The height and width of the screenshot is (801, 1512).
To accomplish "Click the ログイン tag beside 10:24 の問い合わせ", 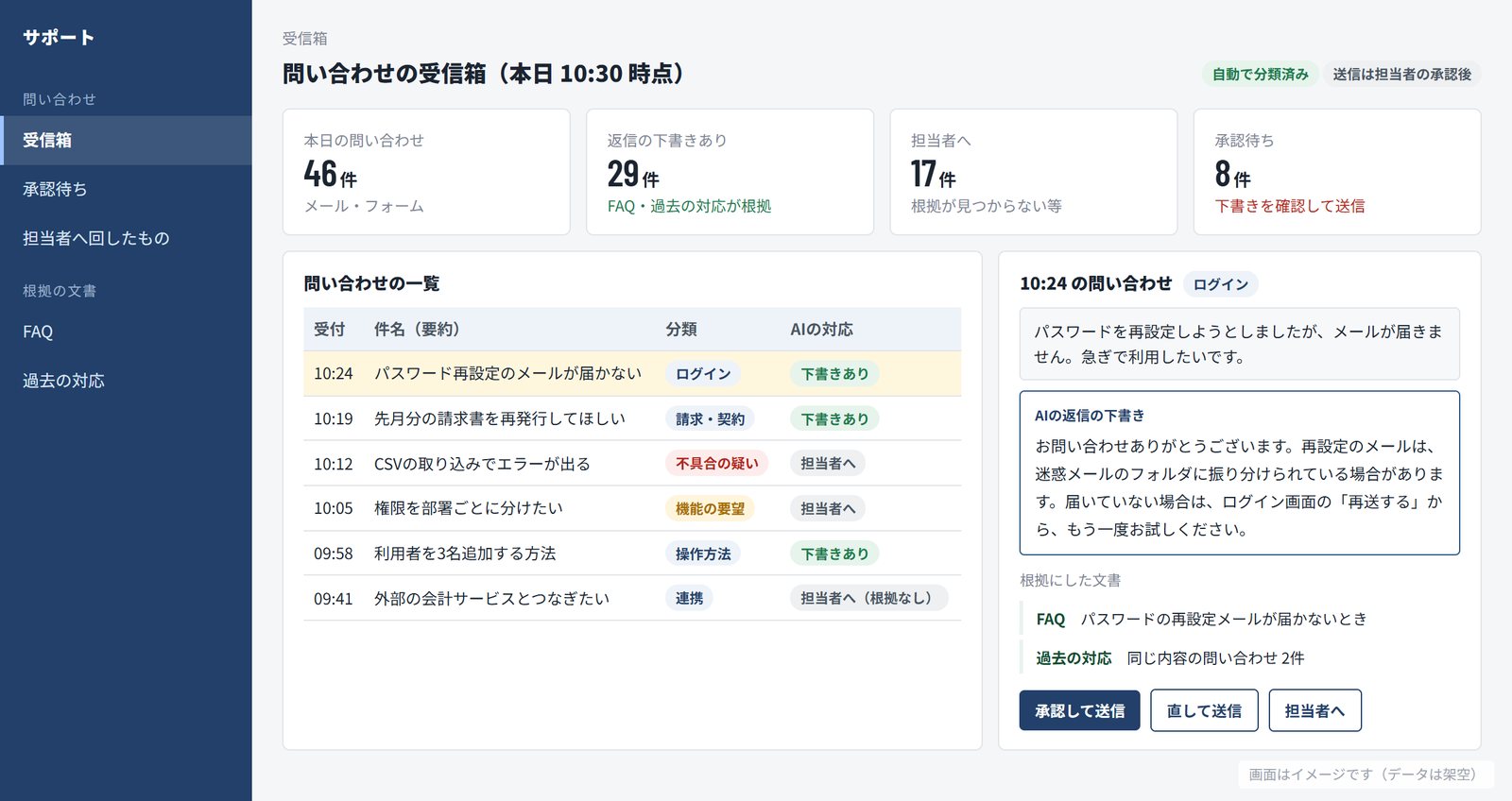I will coord(1220,284).
